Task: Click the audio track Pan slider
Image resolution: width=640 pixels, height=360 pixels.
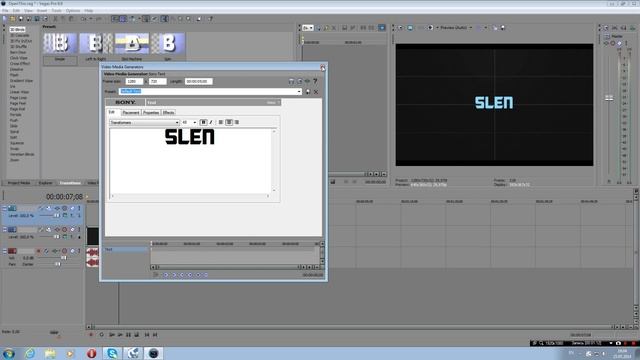Action: click(58, 264)
